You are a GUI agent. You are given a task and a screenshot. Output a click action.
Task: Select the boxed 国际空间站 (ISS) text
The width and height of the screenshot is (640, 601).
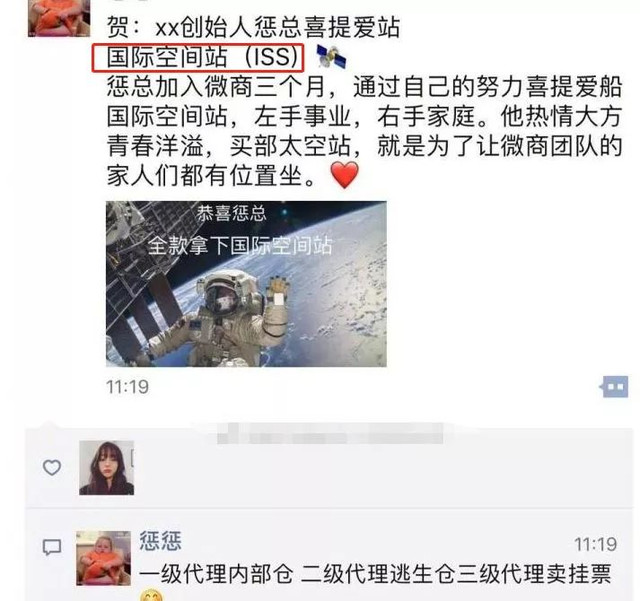tap(198, 57)
